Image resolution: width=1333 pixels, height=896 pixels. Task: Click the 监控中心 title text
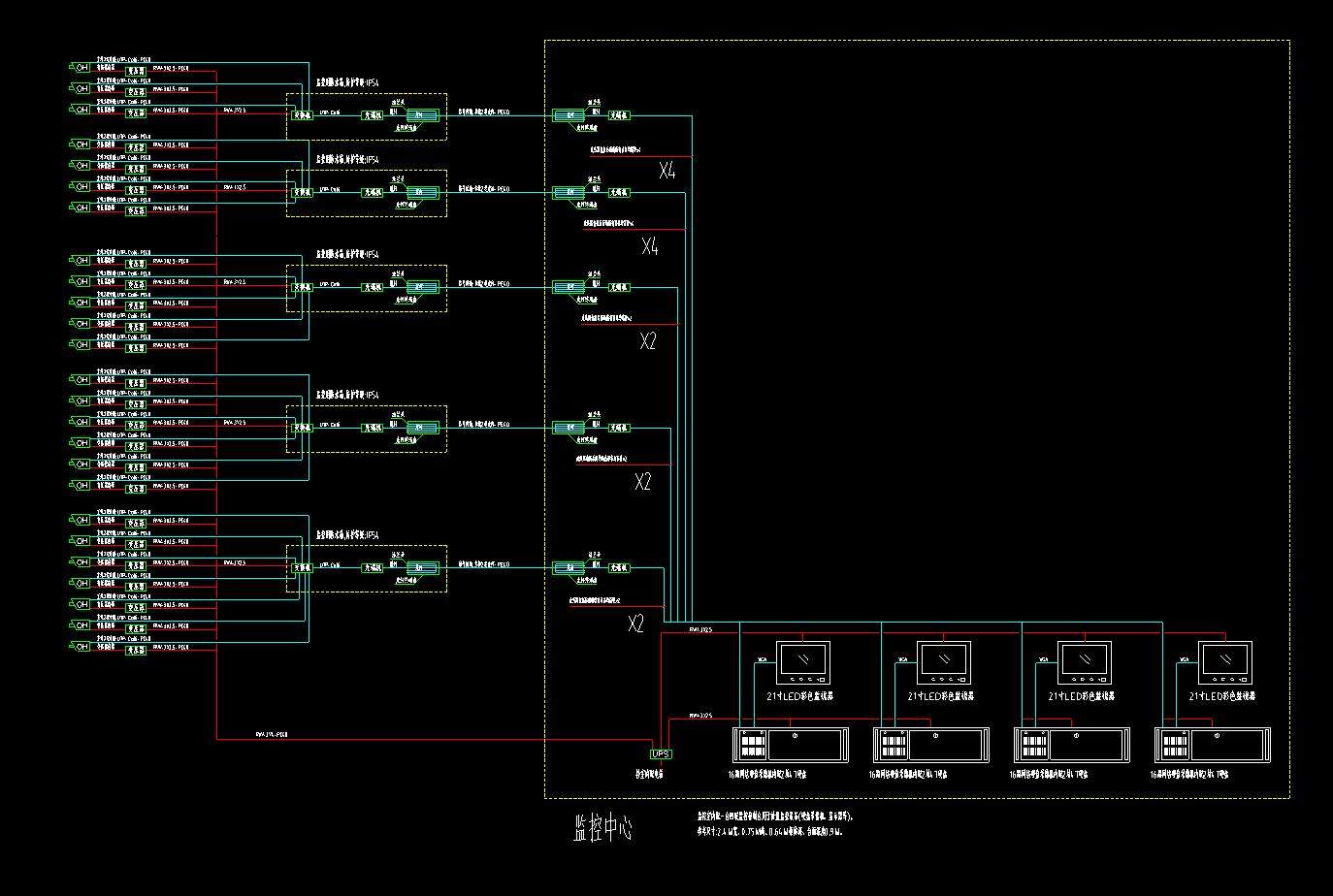coord(602,827)
